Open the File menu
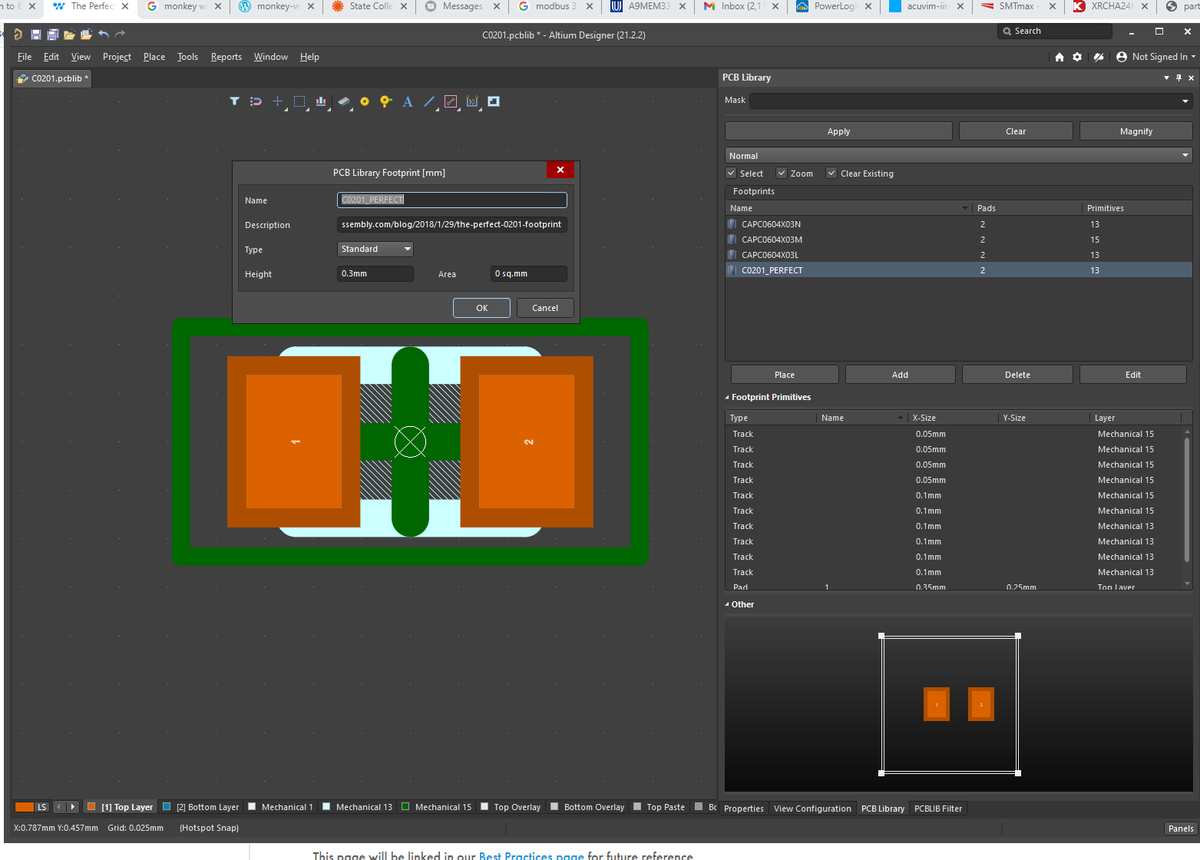Viewport: 1200px width, 860px height. (x=25, y=57)
